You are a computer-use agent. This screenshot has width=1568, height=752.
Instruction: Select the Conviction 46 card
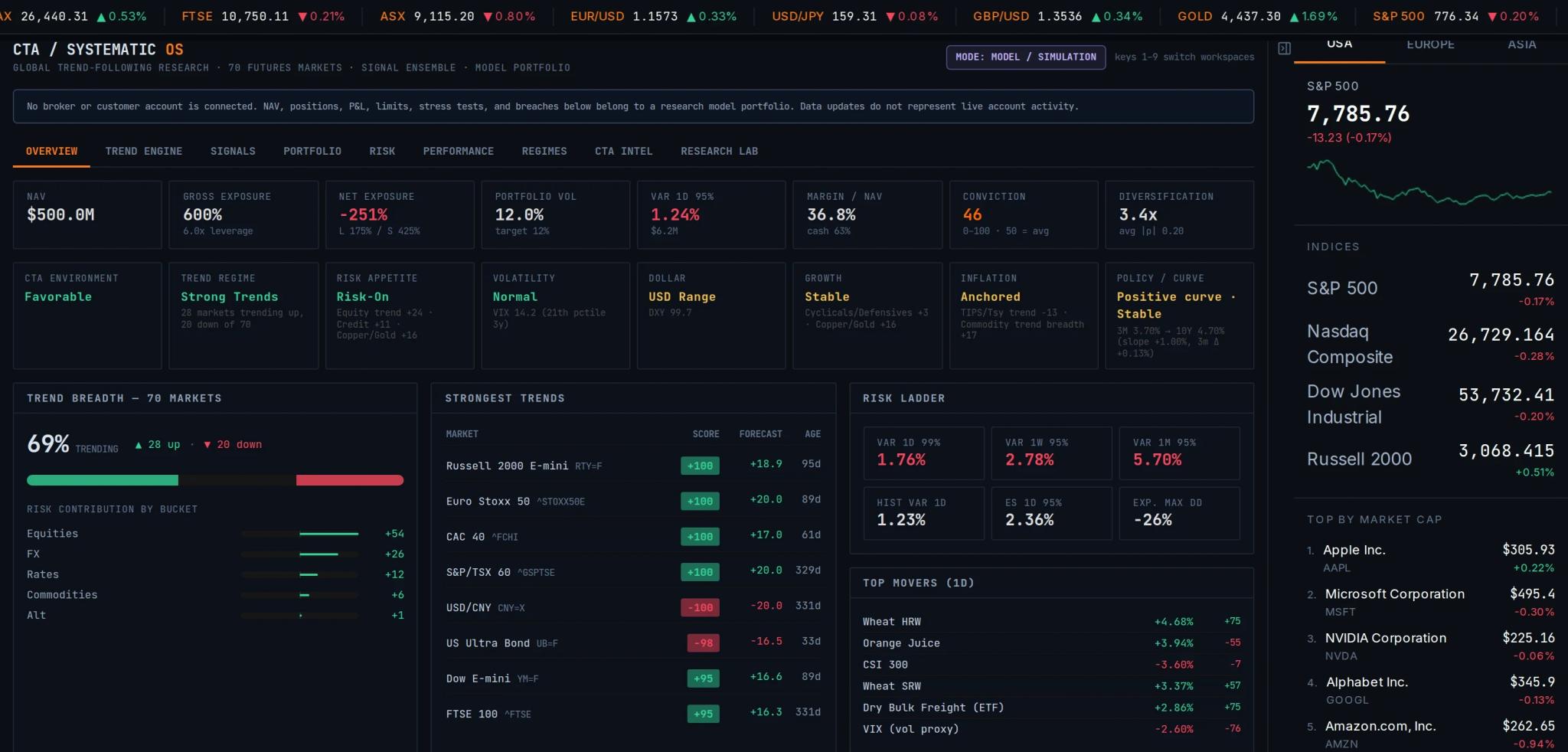(x=1024, y=214)
